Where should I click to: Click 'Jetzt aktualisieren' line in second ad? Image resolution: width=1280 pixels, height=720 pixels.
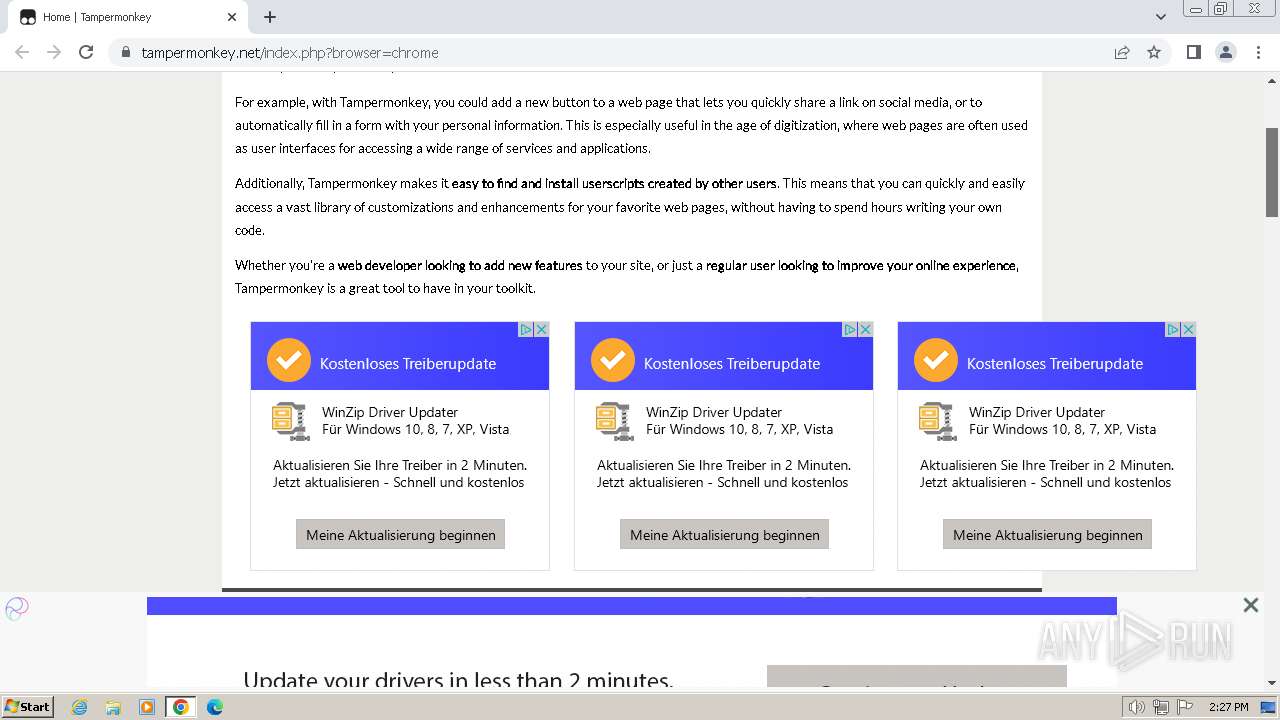(722, 482)
